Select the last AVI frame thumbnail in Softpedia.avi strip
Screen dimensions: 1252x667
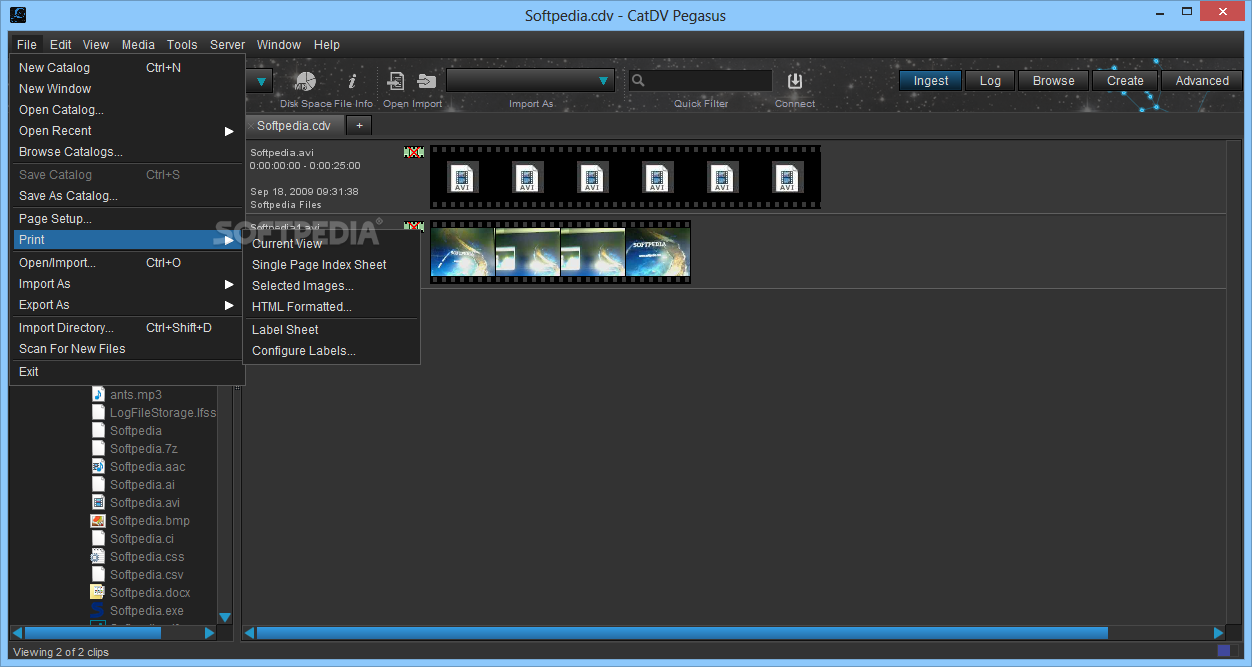tap(788, 177)
